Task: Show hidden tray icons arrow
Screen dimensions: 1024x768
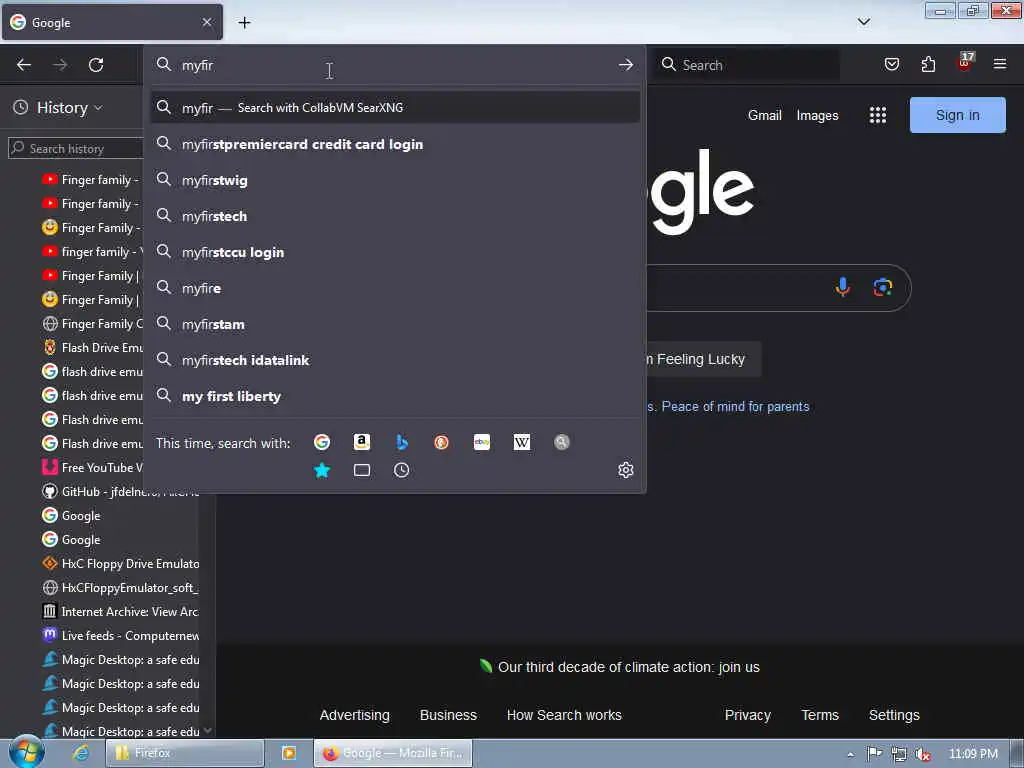Action: point(850,754)
